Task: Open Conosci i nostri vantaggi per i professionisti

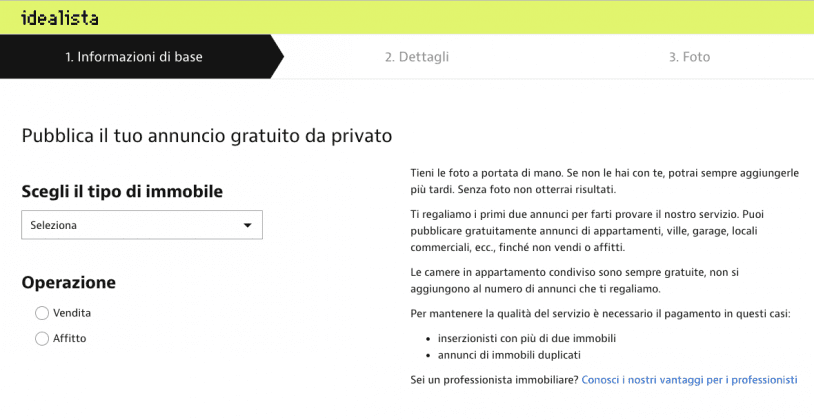Action: point(689,380)
